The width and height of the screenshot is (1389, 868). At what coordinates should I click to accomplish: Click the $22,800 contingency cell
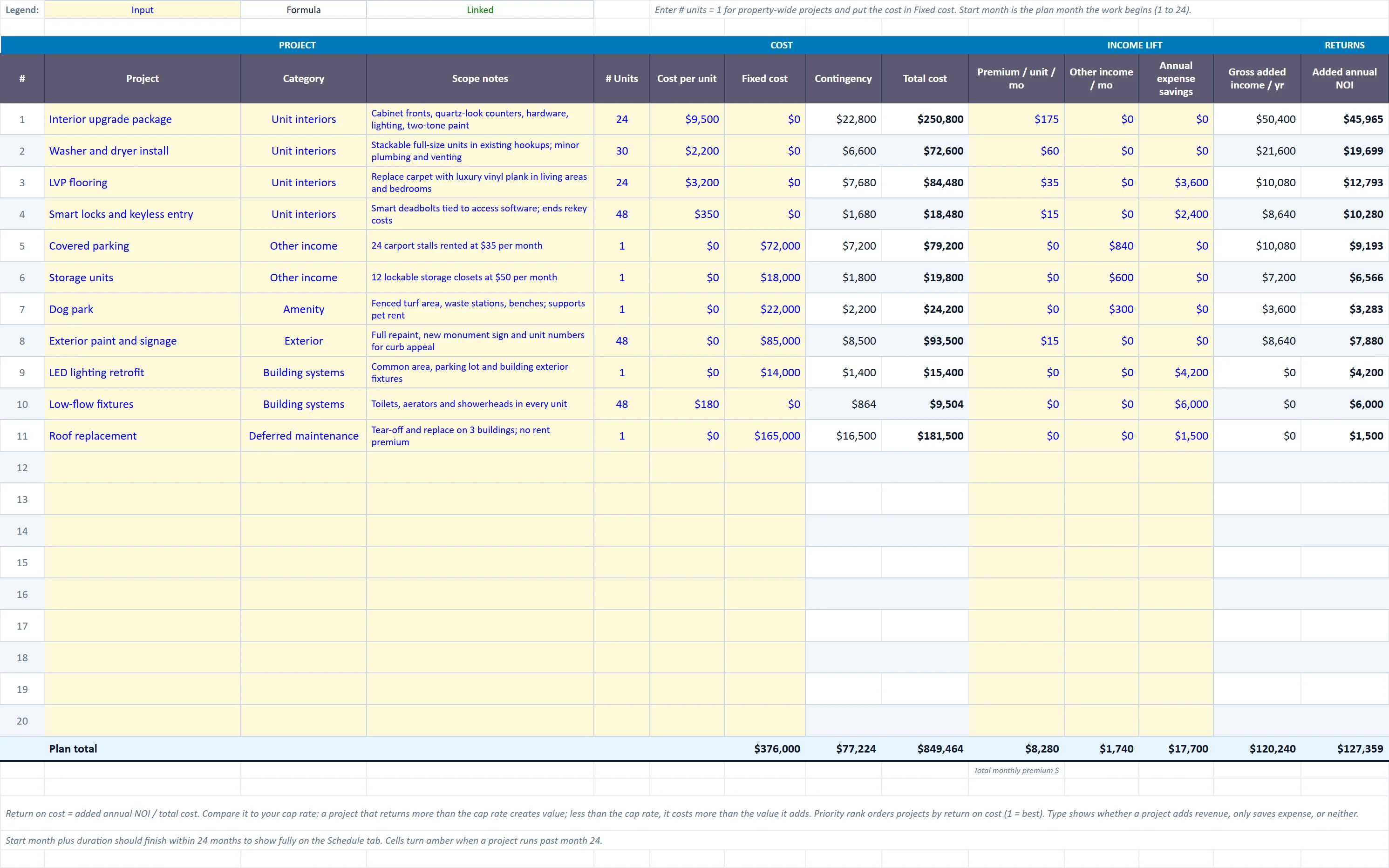coord(843,119)
